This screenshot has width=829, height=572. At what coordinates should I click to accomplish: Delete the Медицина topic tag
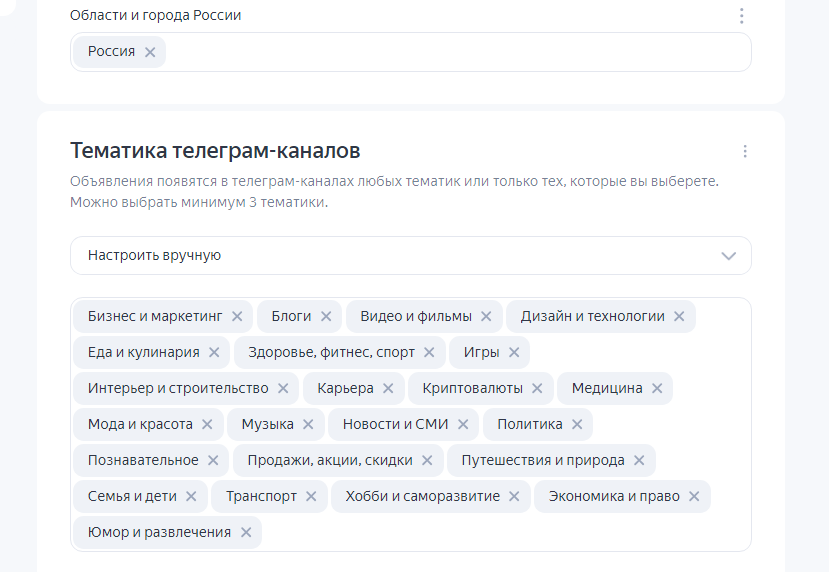tap(657, 389)
